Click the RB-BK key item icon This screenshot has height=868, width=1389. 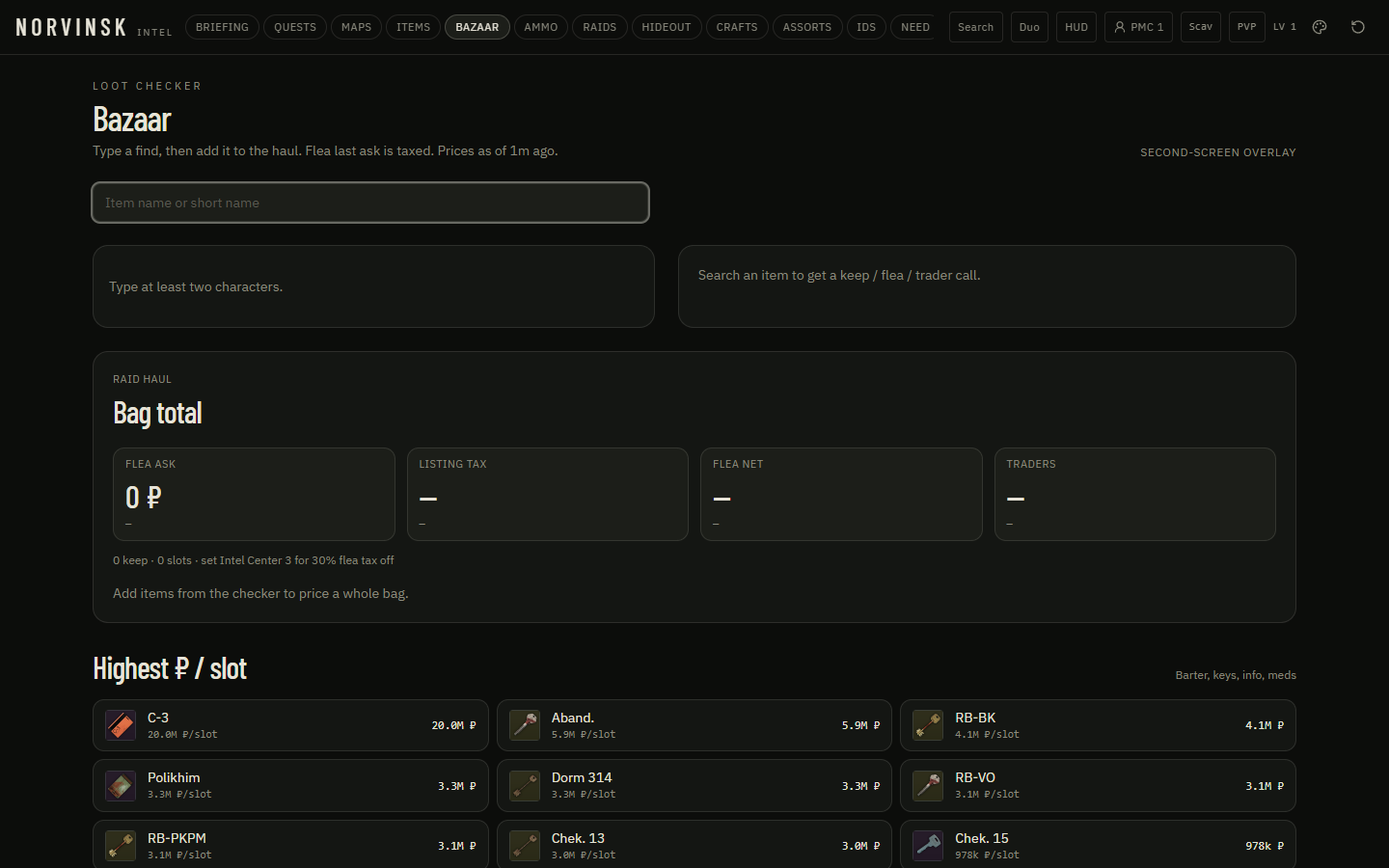tap(928, 725)
